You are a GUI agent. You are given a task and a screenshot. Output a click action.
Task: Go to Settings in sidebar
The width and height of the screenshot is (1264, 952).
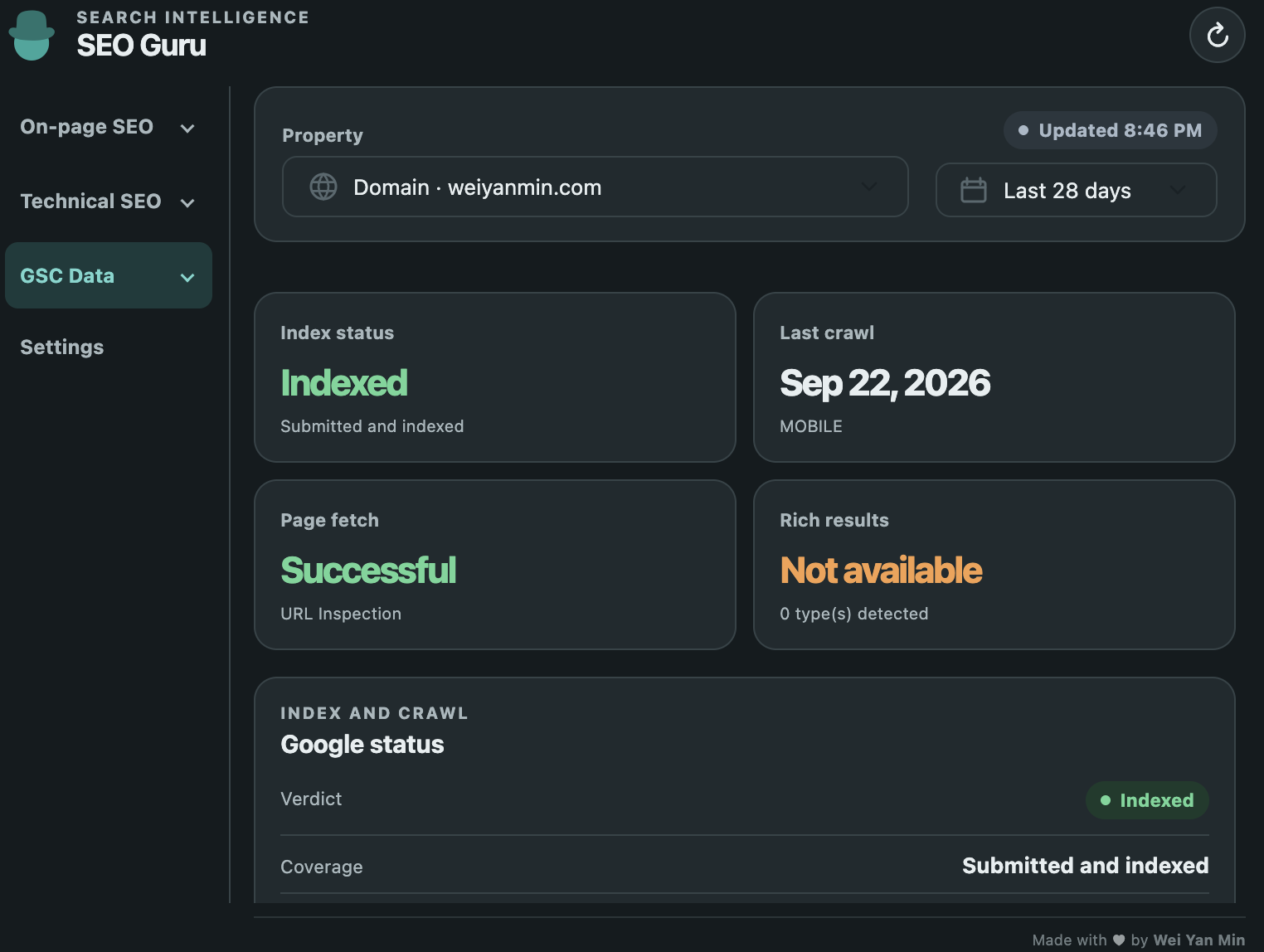coord(62,347)
